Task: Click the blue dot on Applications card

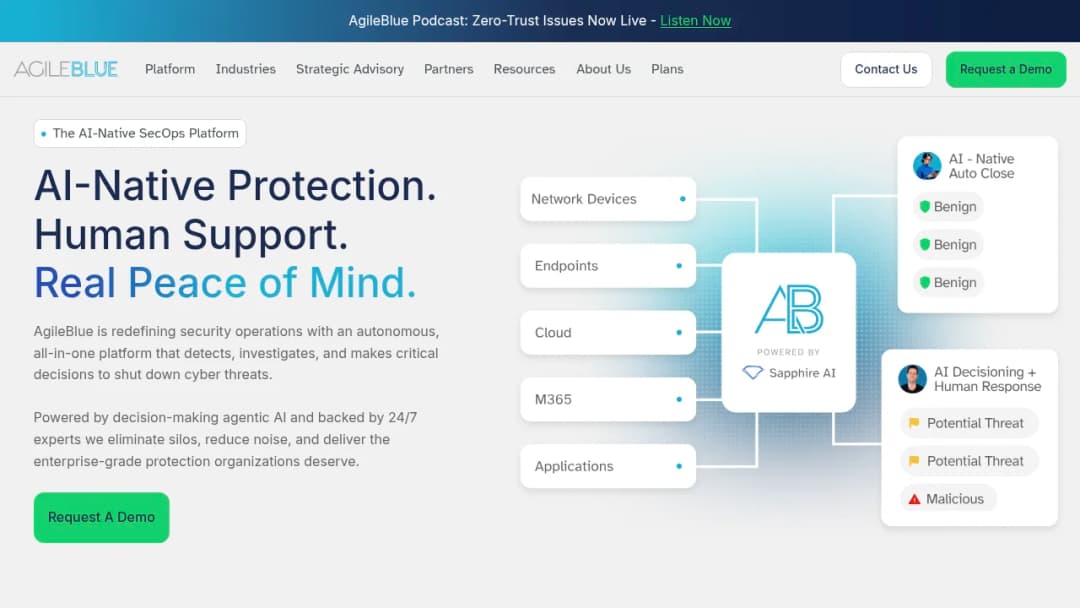Action: click(x=679, y=466)
